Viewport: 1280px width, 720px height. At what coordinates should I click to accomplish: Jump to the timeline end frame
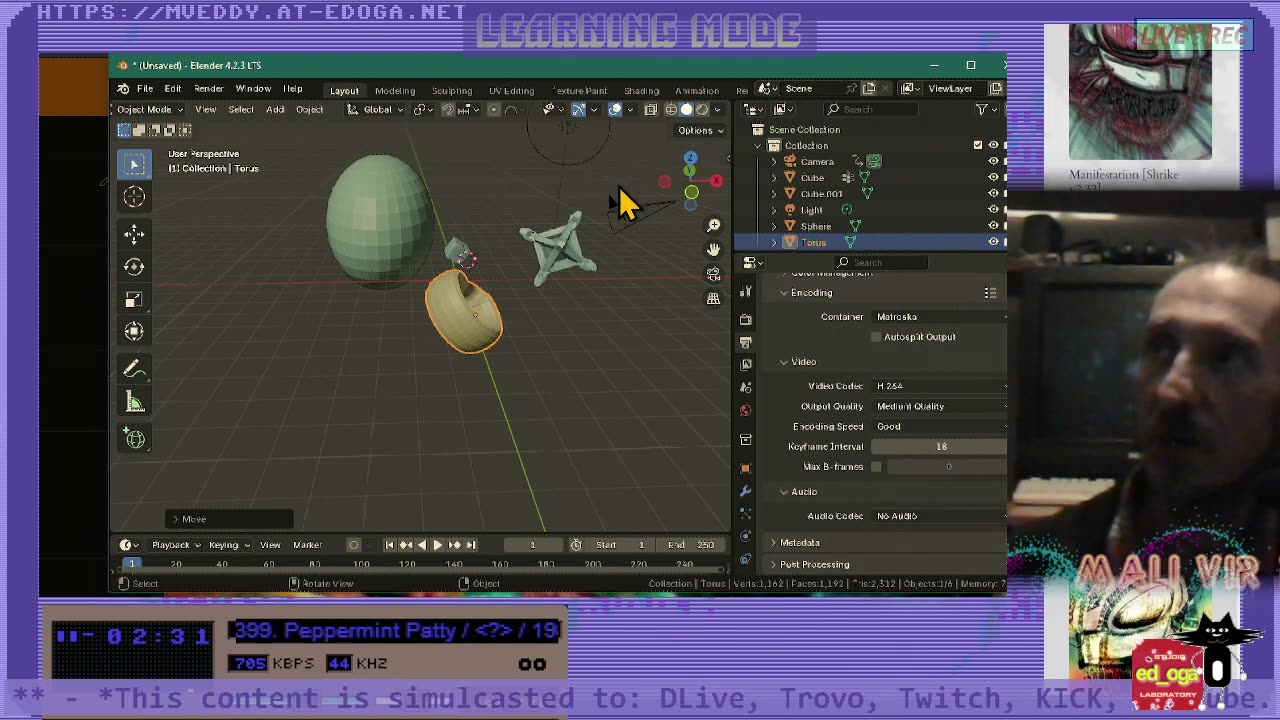click(471, 545)
